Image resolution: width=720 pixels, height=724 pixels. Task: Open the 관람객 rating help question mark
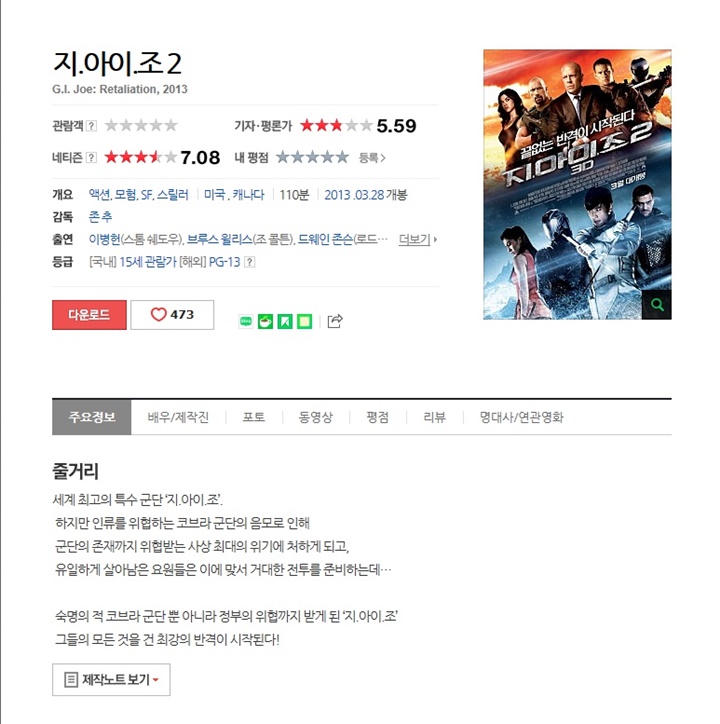[91, 126]
